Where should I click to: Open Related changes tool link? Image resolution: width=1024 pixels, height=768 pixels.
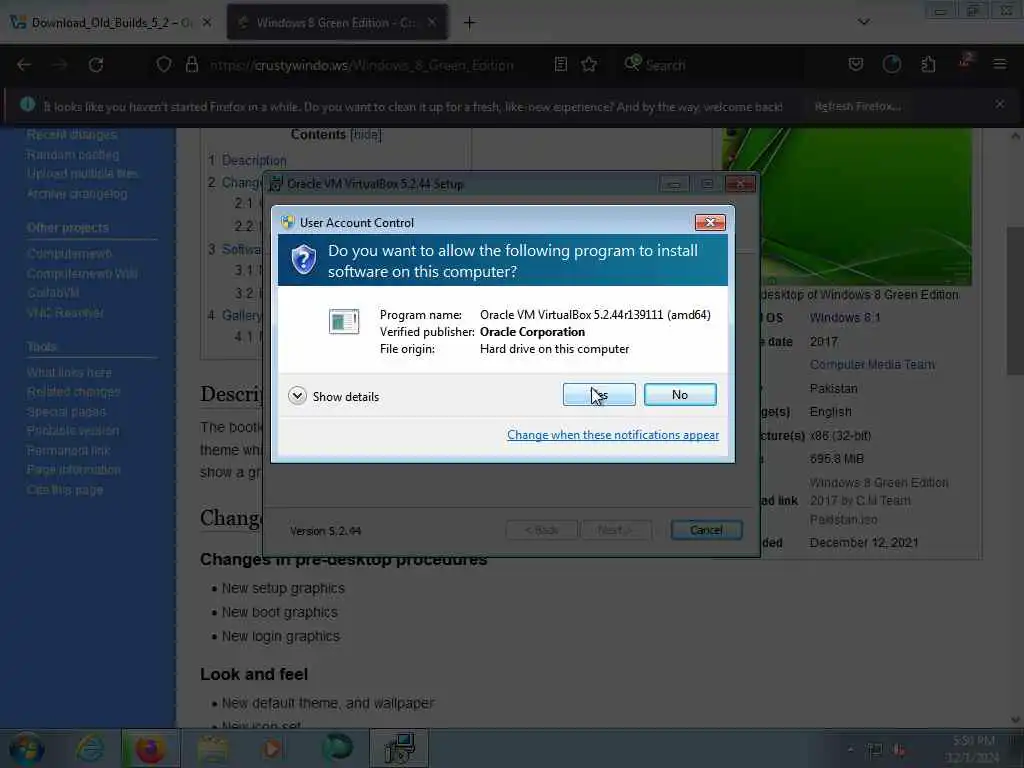click(x=74, y=392)
